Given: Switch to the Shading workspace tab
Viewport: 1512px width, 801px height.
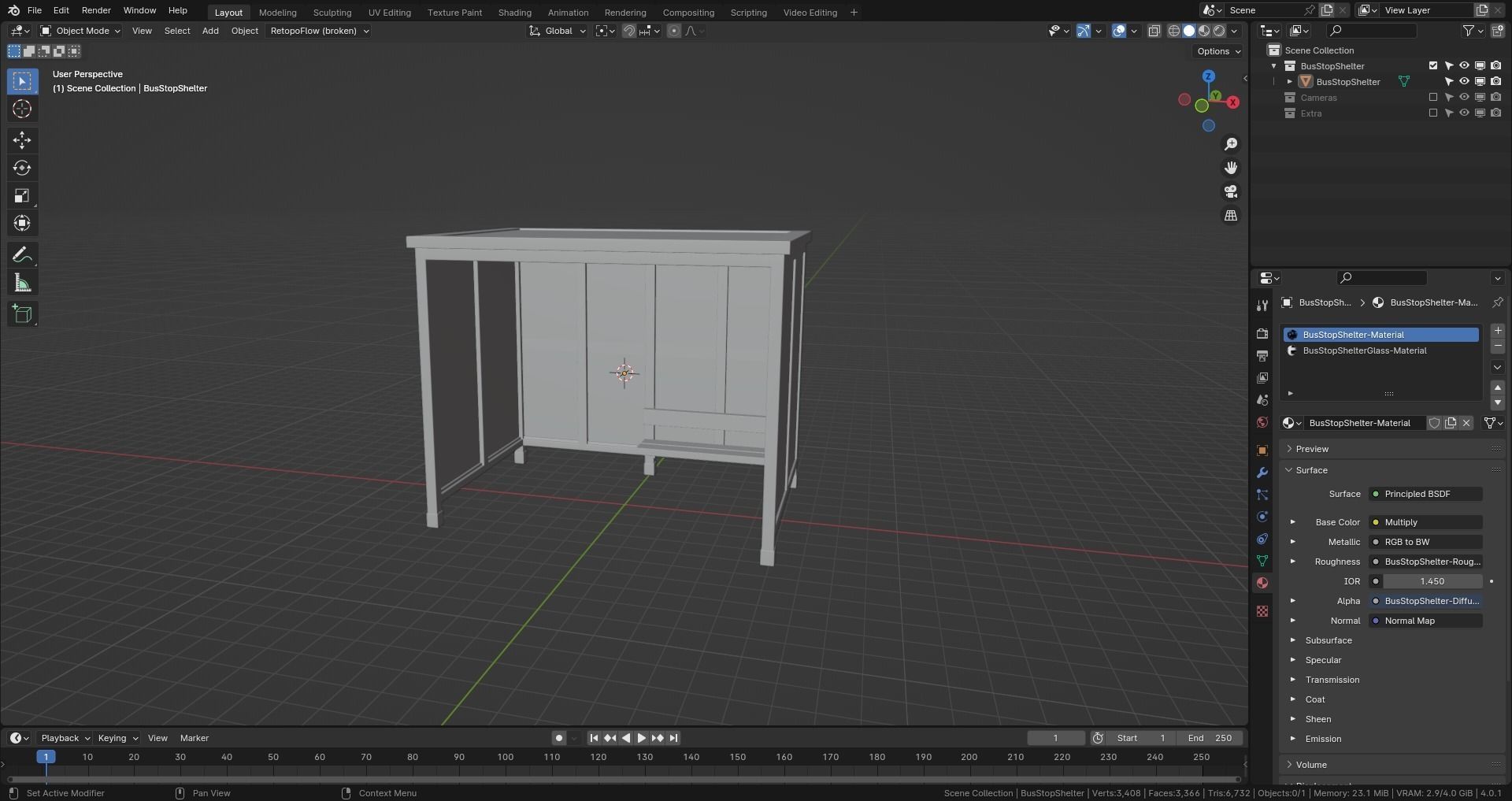Looking at the screenshot, I should pos(514,13).
